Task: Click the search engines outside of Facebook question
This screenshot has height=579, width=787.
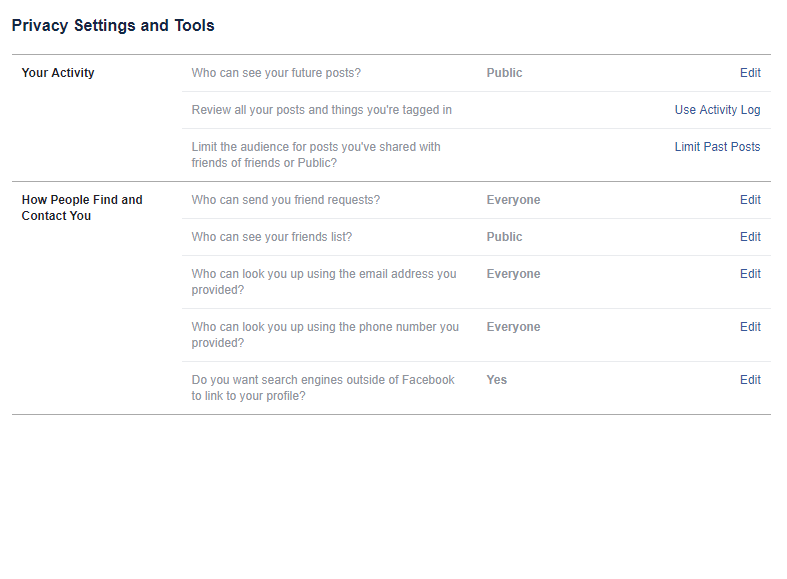Action: (323, 388)
